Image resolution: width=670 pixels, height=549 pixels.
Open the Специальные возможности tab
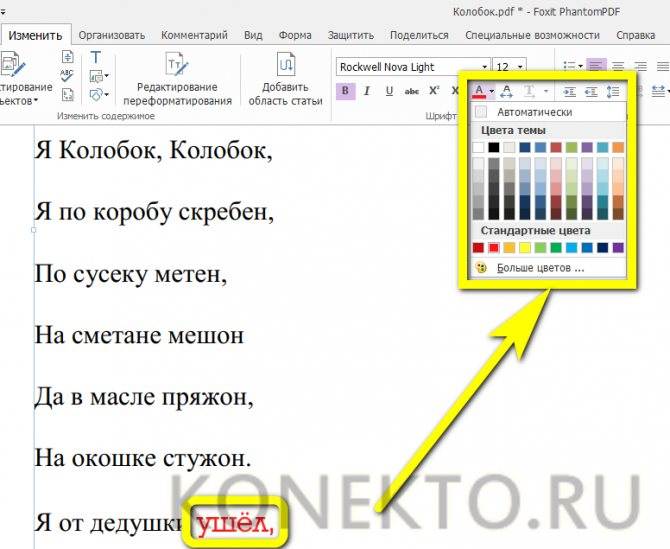click(x=532, y=35)
